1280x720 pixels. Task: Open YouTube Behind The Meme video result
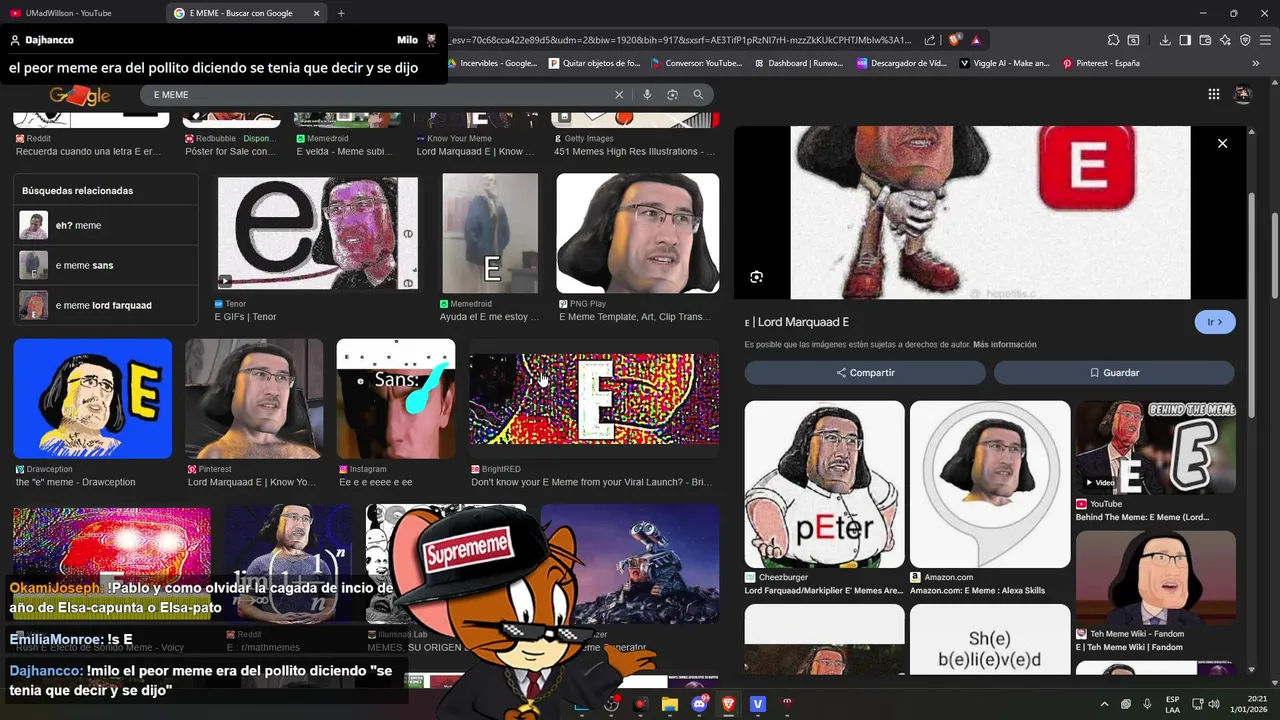[x=1155, y=448]
